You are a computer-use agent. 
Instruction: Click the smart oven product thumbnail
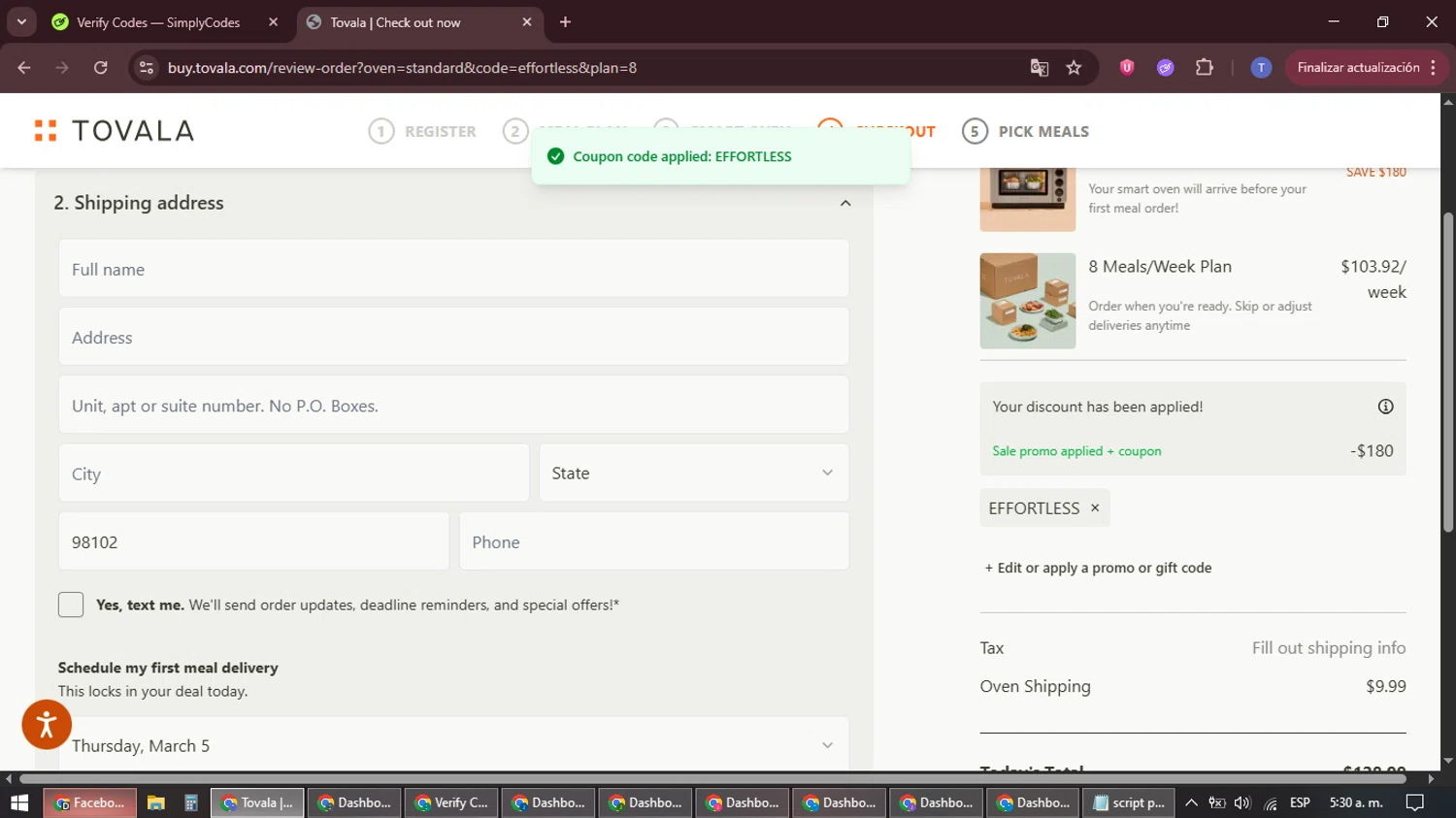coord(1027,198)
